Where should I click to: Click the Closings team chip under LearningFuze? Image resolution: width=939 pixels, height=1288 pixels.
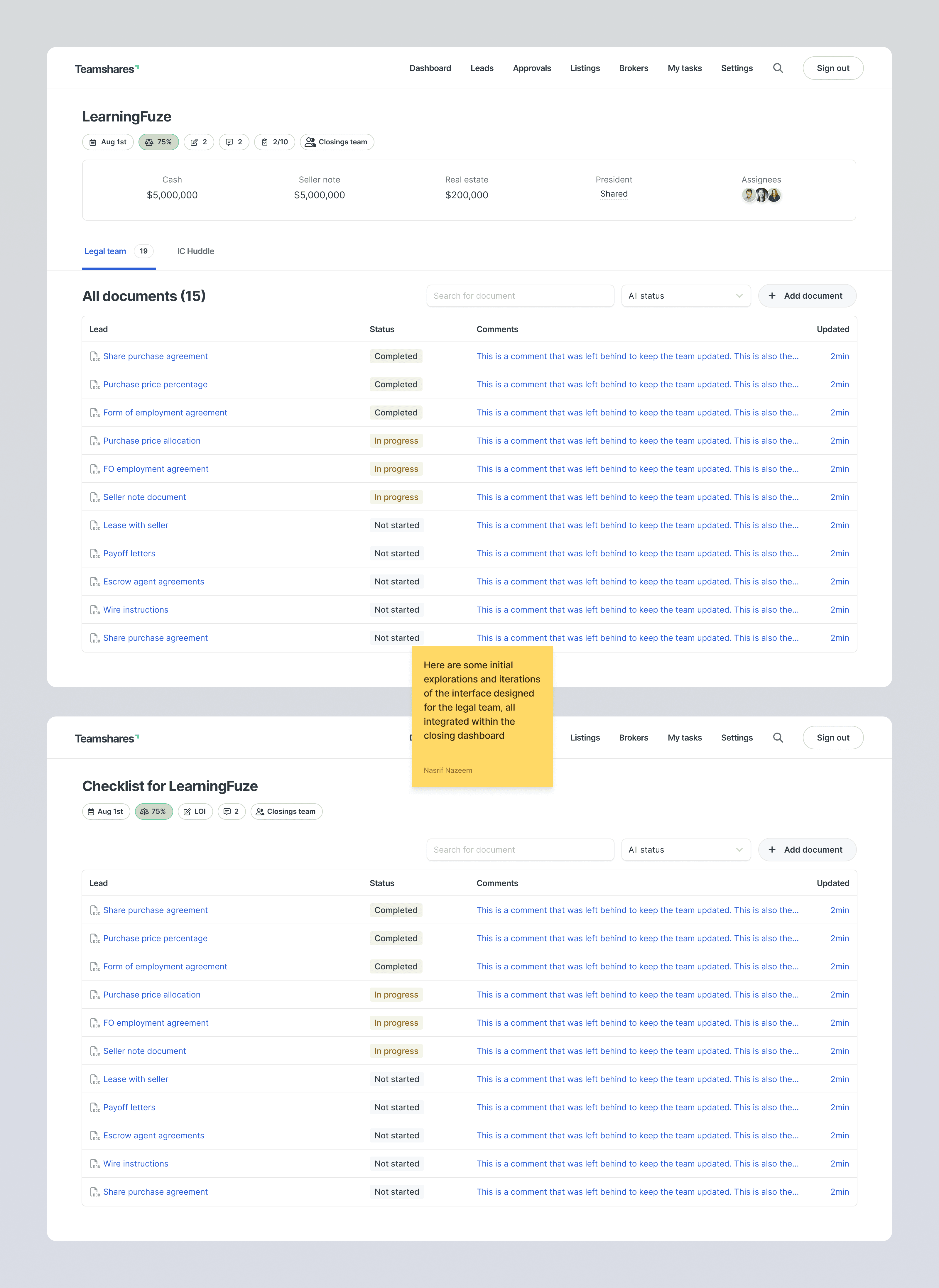[337, 142]
